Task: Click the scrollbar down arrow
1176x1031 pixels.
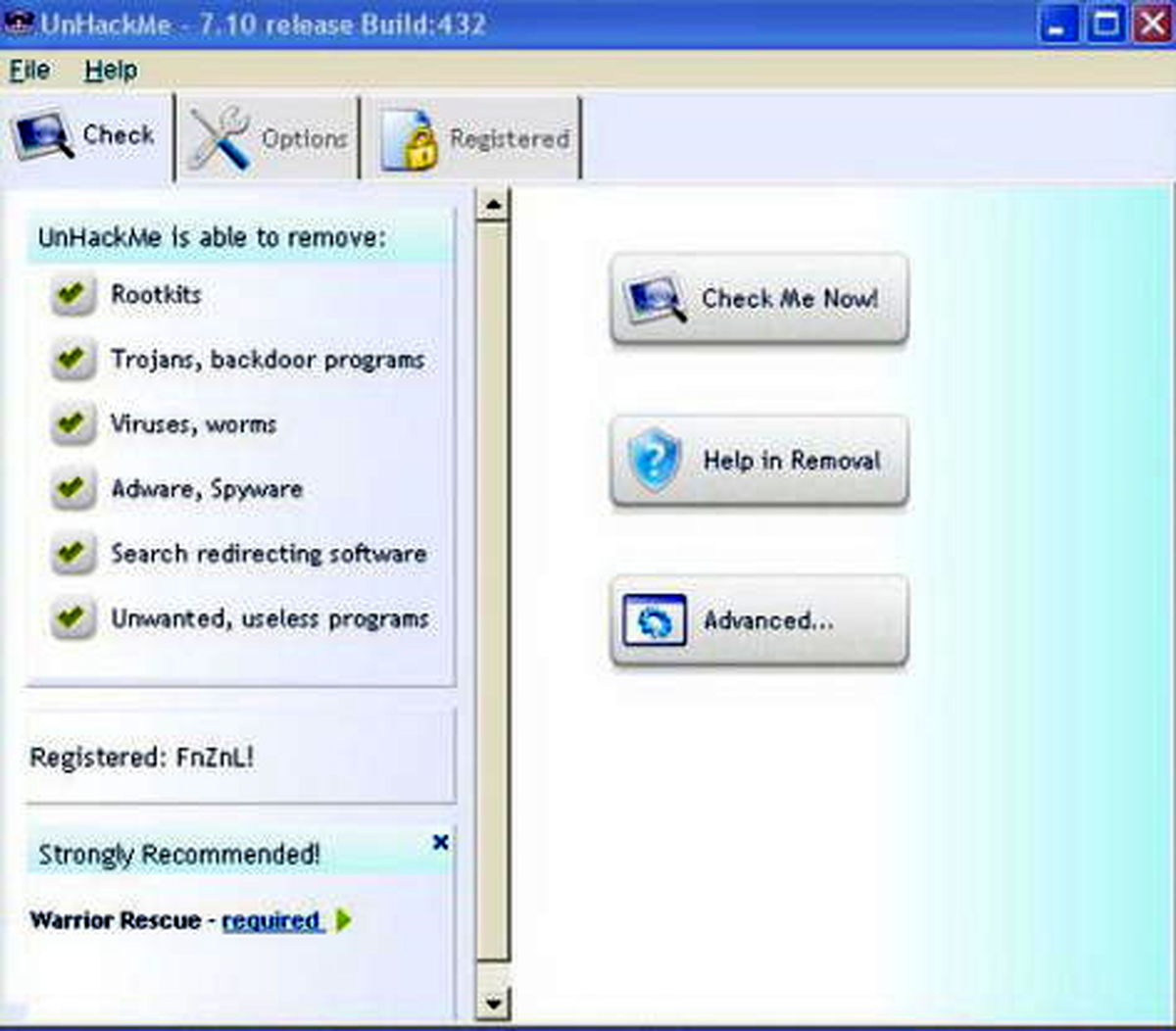Action: (493, 1003)
